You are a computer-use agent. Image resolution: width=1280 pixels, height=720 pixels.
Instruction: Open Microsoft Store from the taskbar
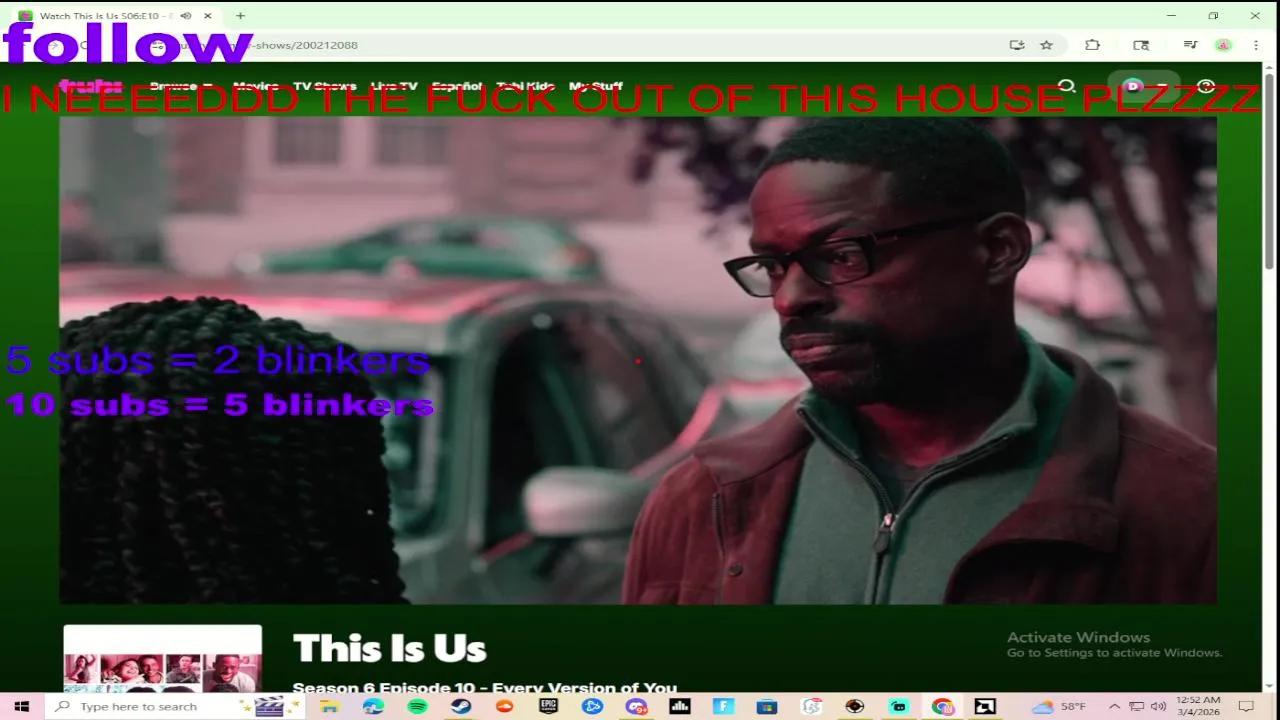tap(767, 706)
